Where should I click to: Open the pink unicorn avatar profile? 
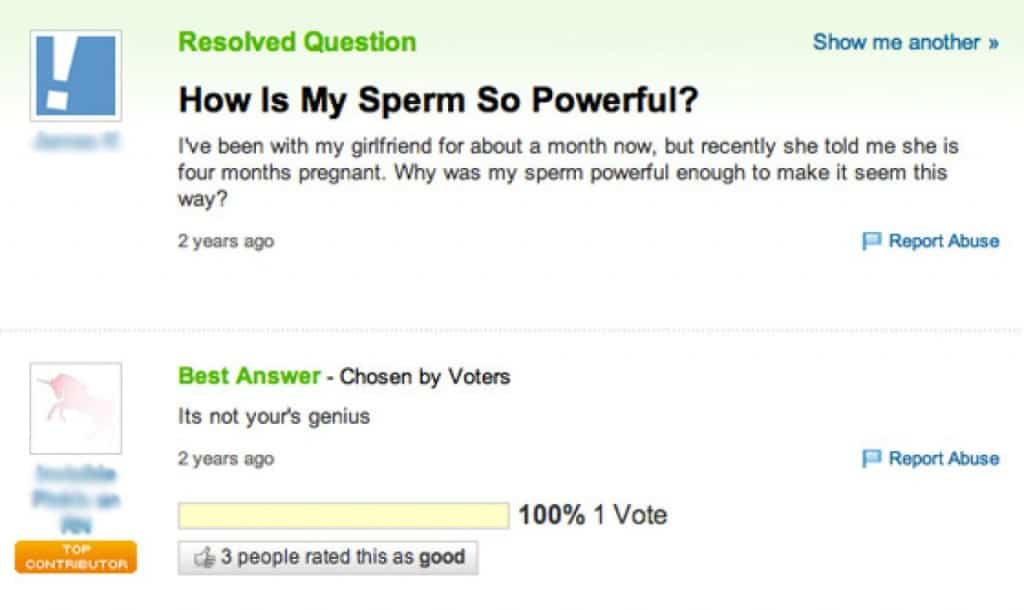76,408
